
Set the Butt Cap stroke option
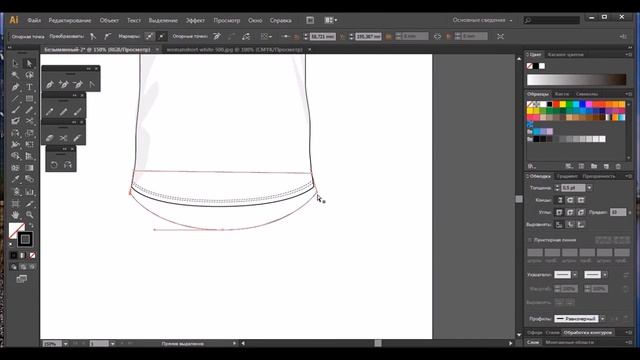pos(560,200)
